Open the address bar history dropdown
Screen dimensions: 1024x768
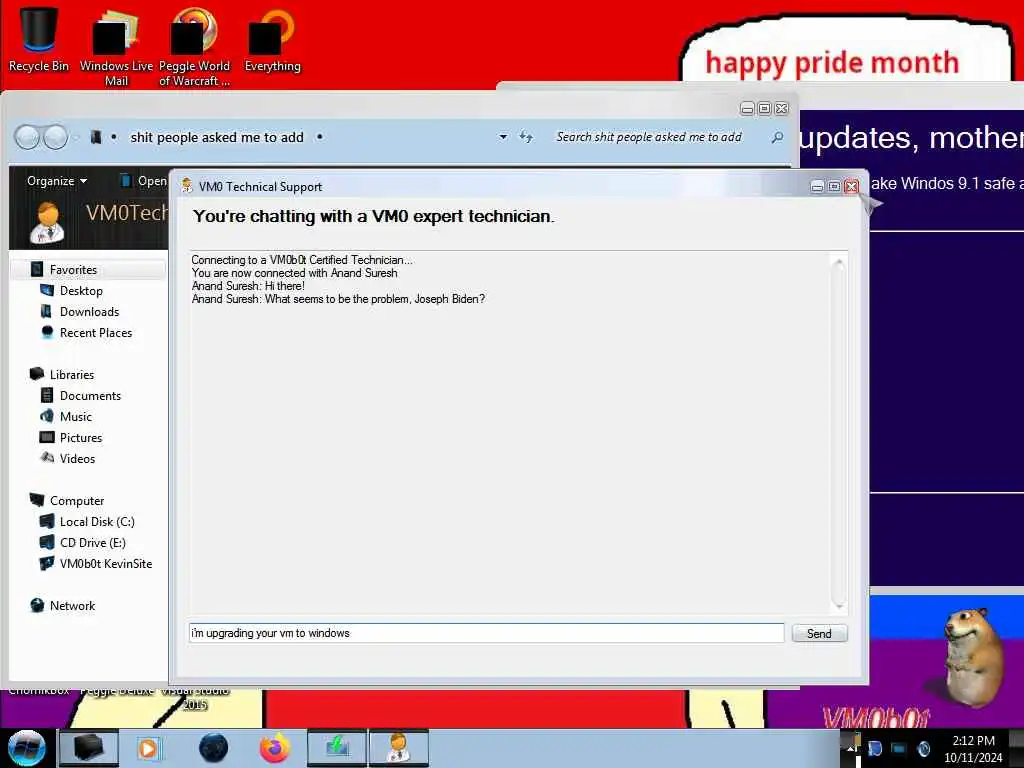[x=503, y=137]
